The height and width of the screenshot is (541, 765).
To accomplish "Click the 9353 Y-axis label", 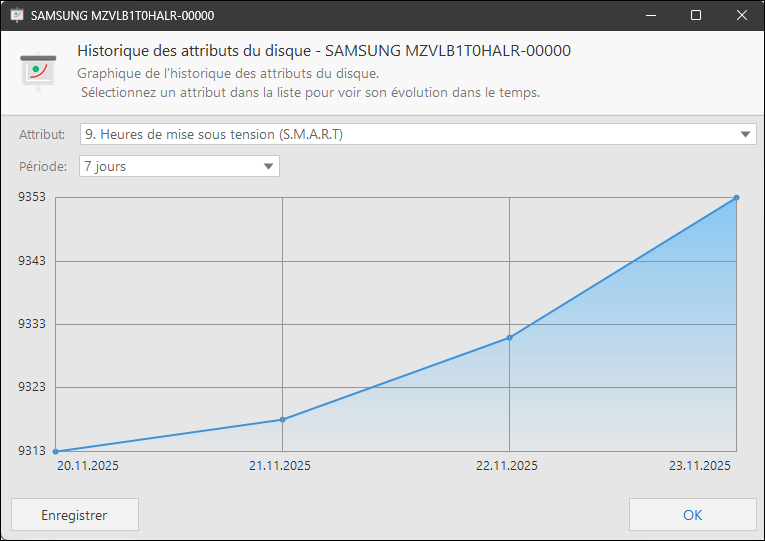I will tap(32, 197).
